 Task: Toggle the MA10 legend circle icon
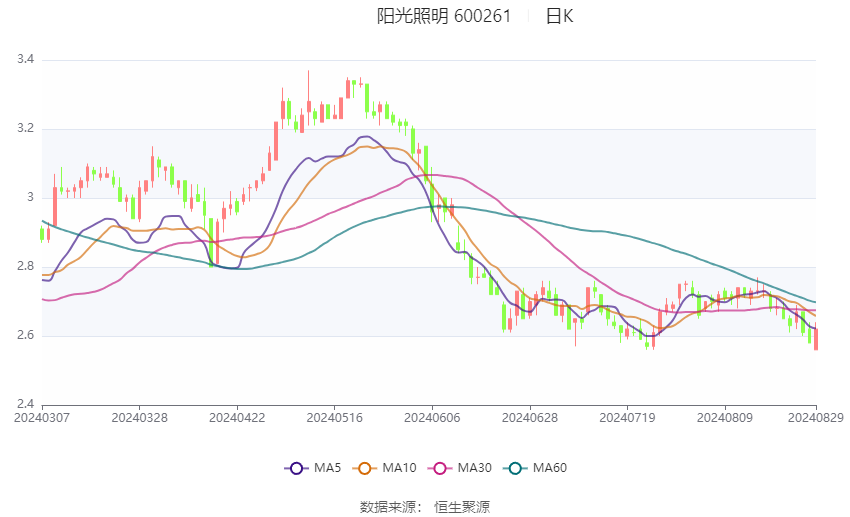pos(364,468)
